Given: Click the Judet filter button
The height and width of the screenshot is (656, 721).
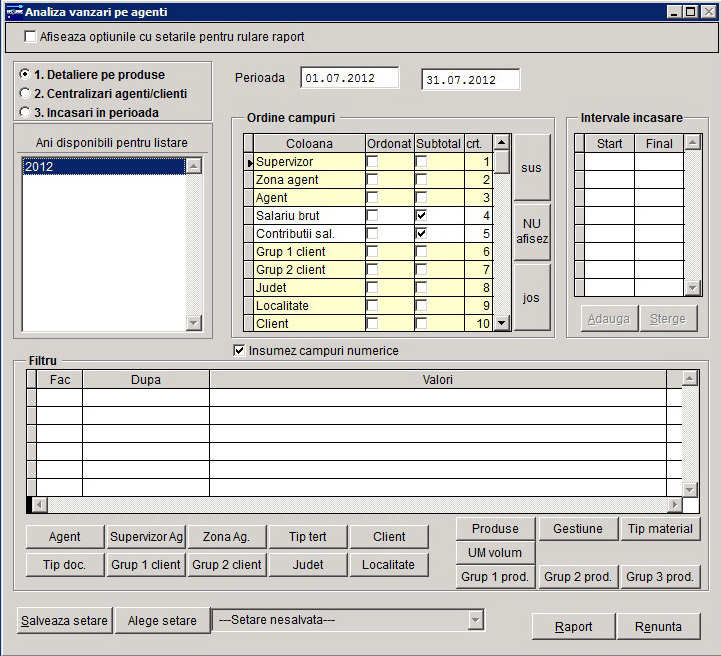Looking at the screenshot, I should [308, 565].
